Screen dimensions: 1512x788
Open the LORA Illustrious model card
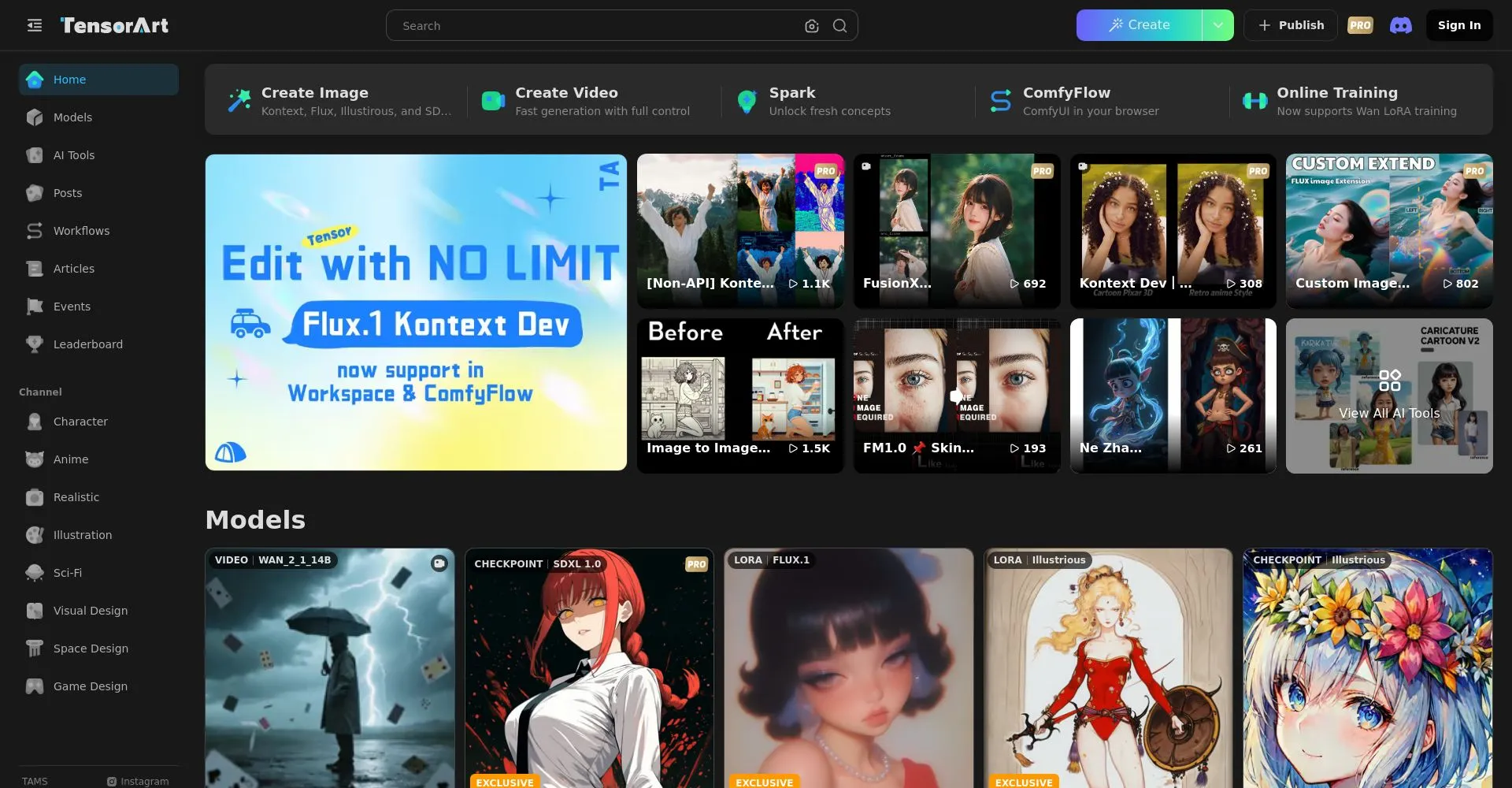tap(1108, 668)
